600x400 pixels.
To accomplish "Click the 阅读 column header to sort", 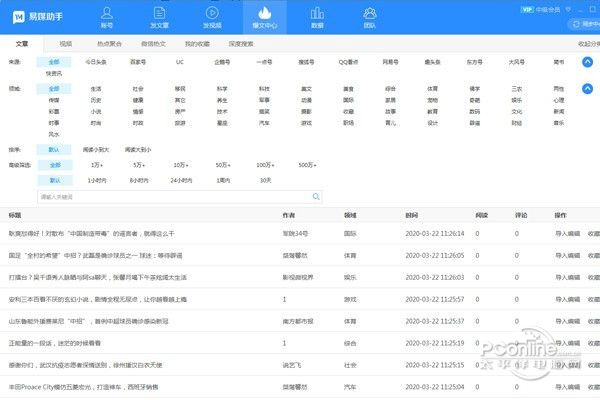I will point(480,215).
